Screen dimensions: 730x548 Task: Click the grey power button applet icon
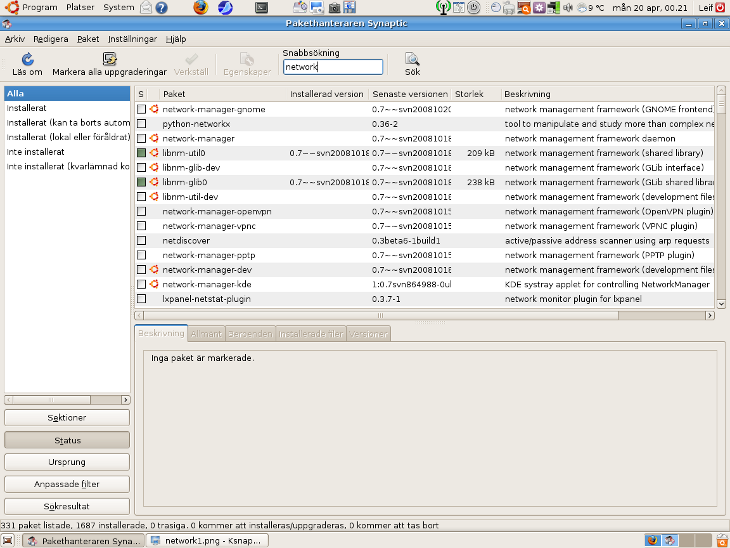coord(473,7)
